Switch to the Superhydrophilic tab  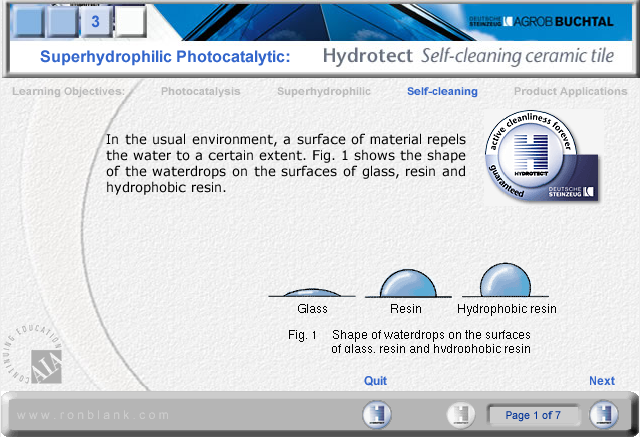point(324,91)
